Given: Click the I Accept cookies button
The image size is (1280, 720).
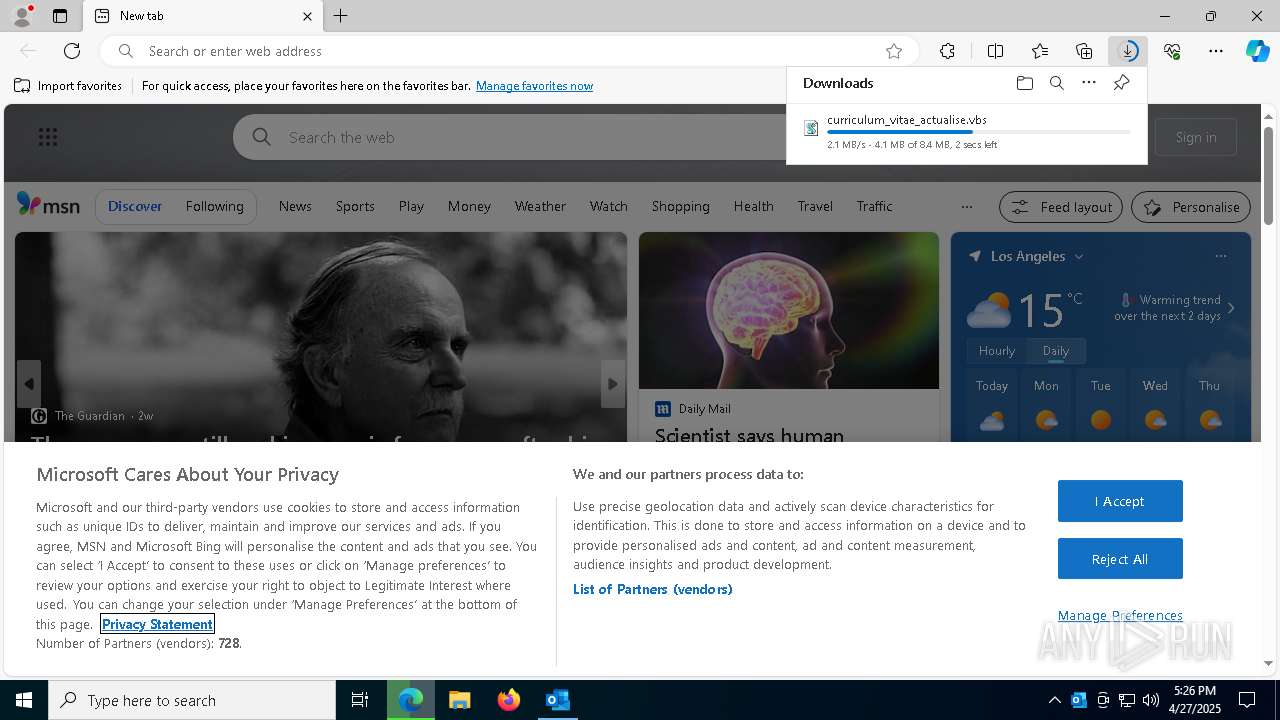Looking at the screenshot, I should click(1120, 501).
